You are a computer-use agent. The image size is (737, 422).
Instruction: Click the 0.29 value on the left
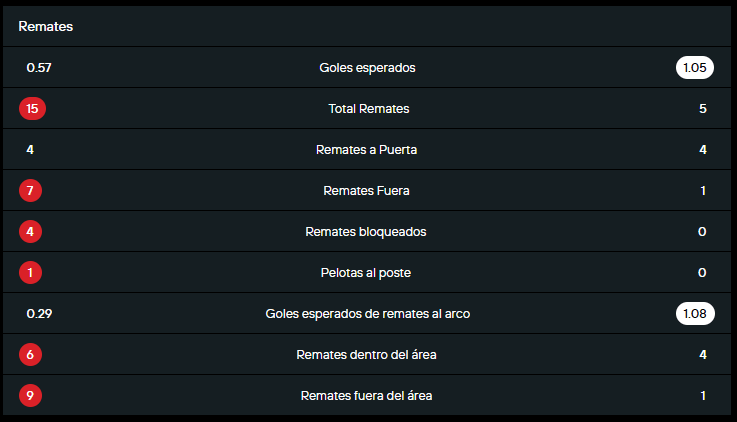pyautogui.click(x=39, y=313)
